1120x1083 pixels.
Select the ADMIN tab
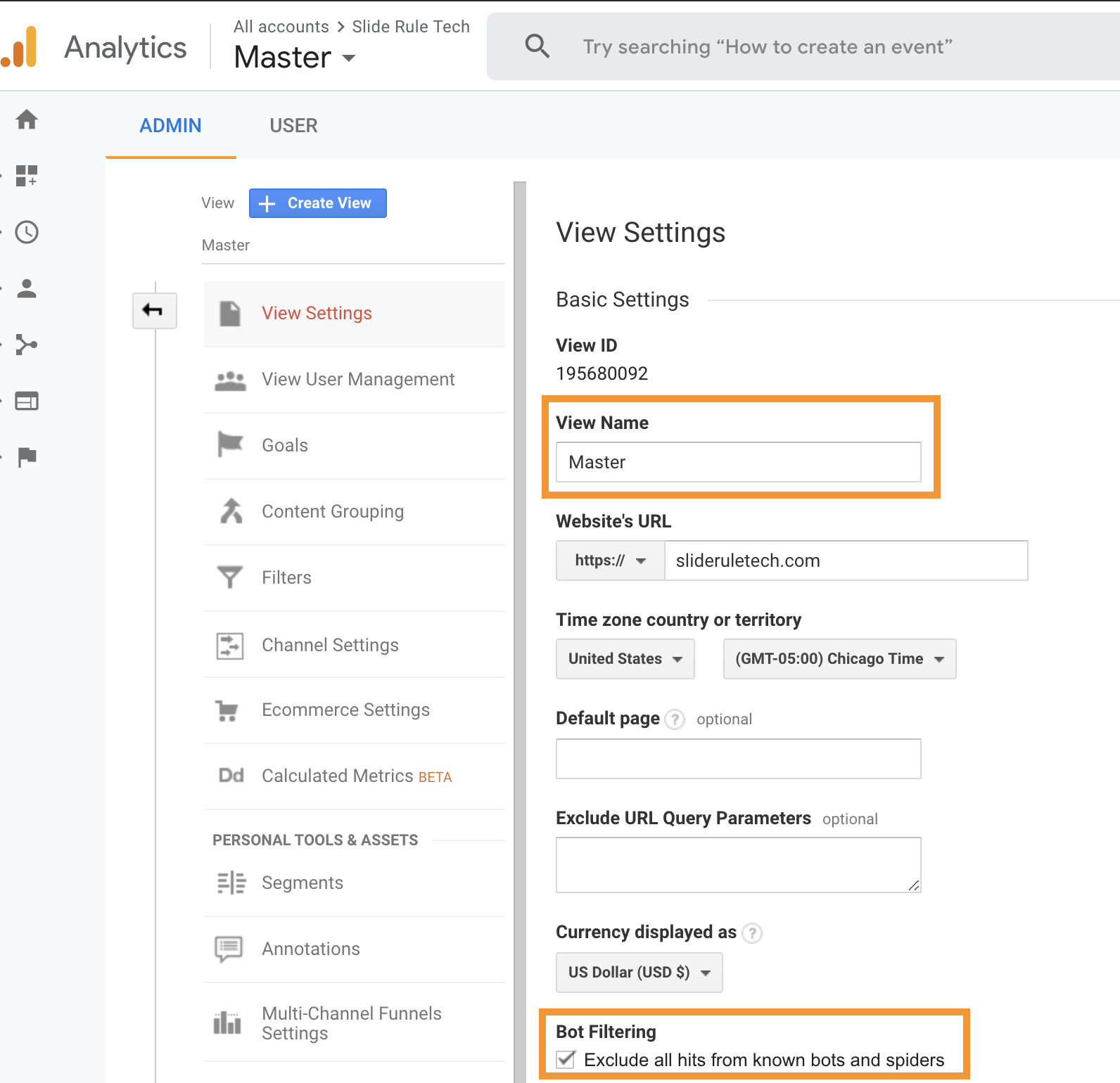(170, 126)
